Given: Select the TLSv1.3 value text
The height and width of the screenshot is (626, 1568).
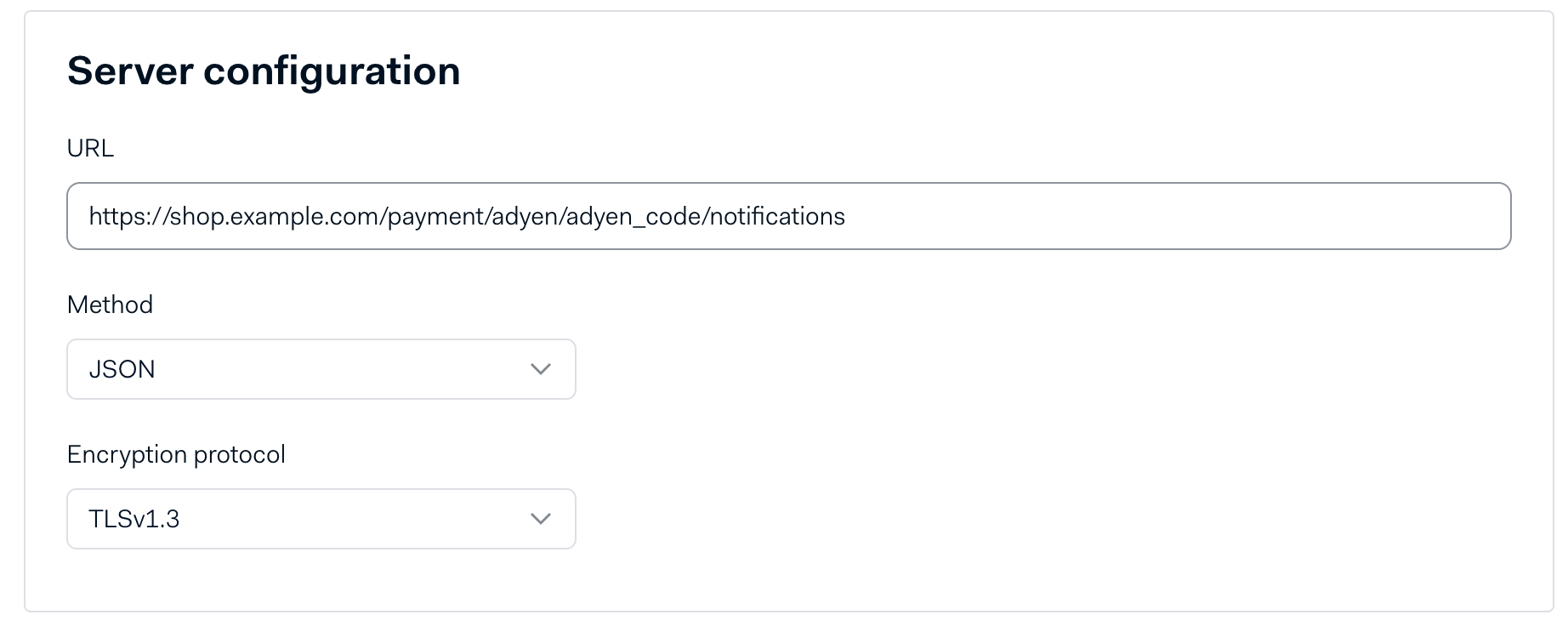Looking at the screenshot, I should point(134,519).
